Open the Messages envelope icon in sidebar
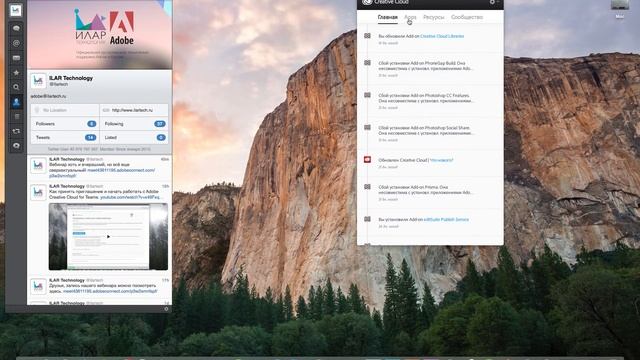The width and height of the screenshot is (640, 360). pos(16,58)
